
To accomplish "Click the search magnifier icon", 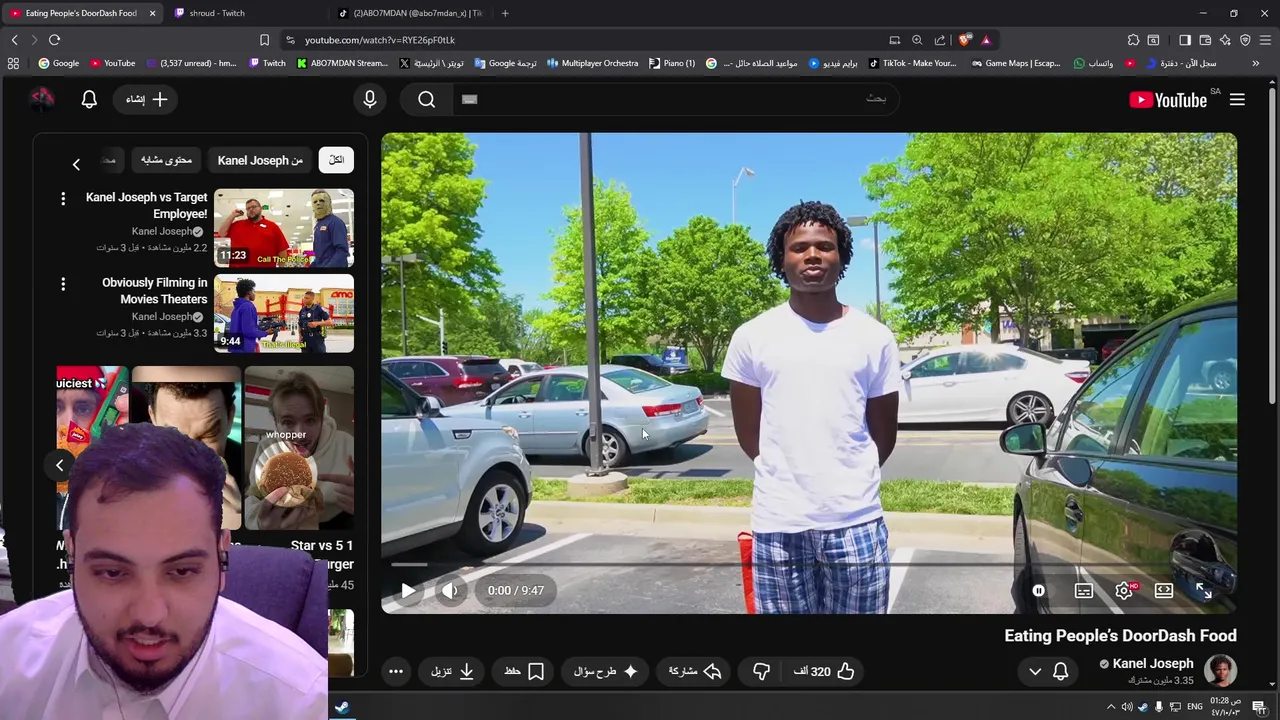I will (x=427, y=99).
